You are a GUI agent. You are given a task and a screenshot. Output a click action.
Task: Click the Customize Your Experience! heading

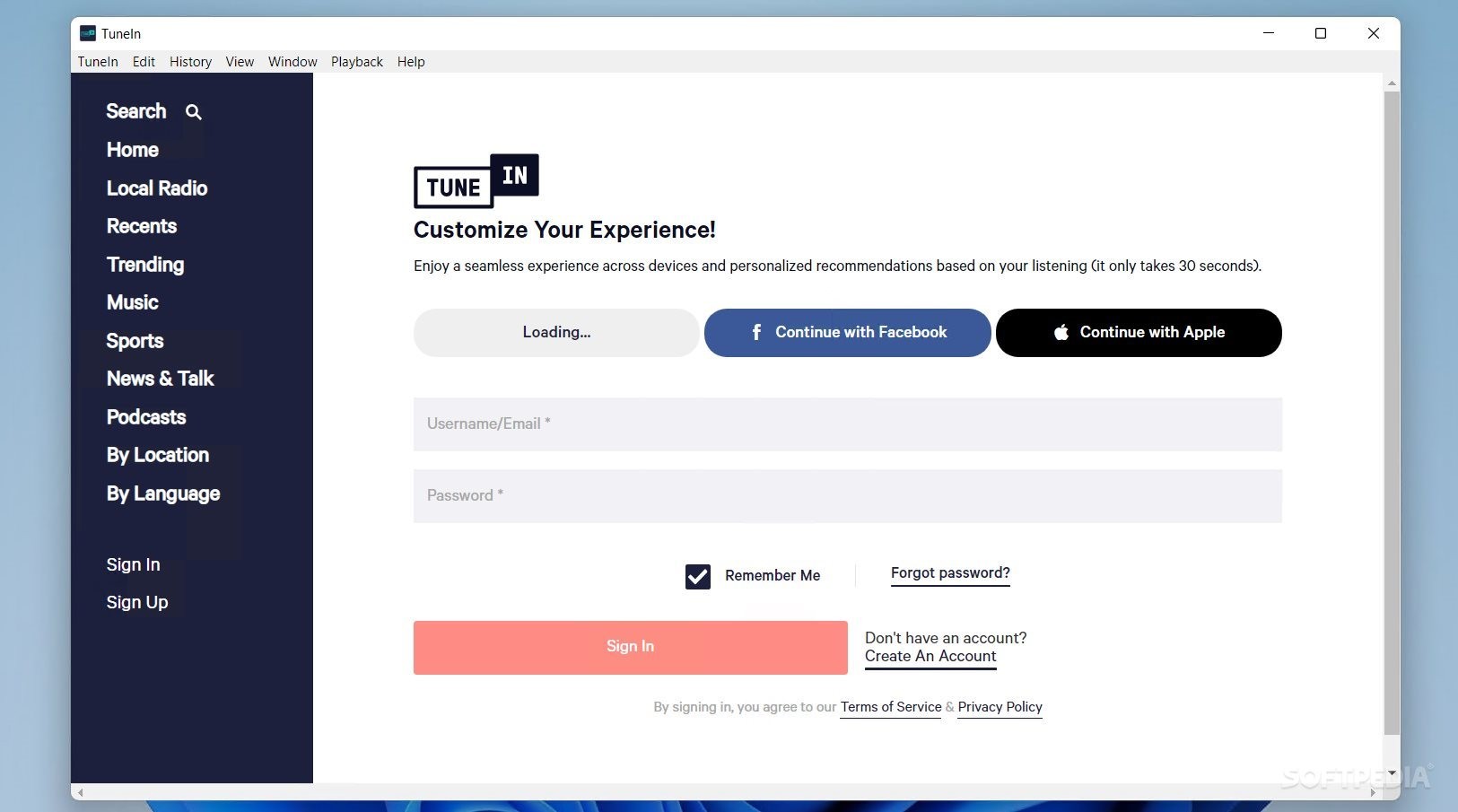click(564, 231)
